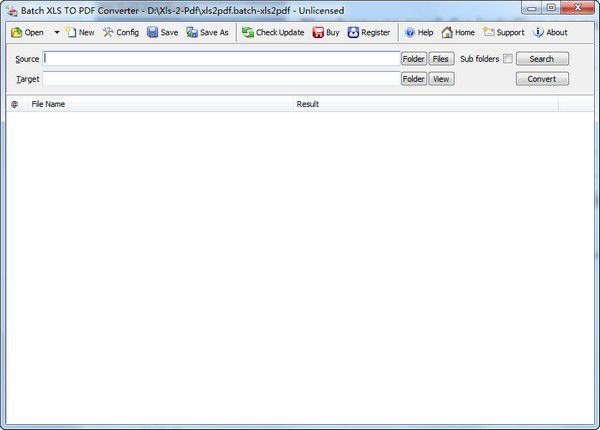This screenshot has width=600, height=430.
Task: Open a project with the Open icon
Action: pos(27,33)
